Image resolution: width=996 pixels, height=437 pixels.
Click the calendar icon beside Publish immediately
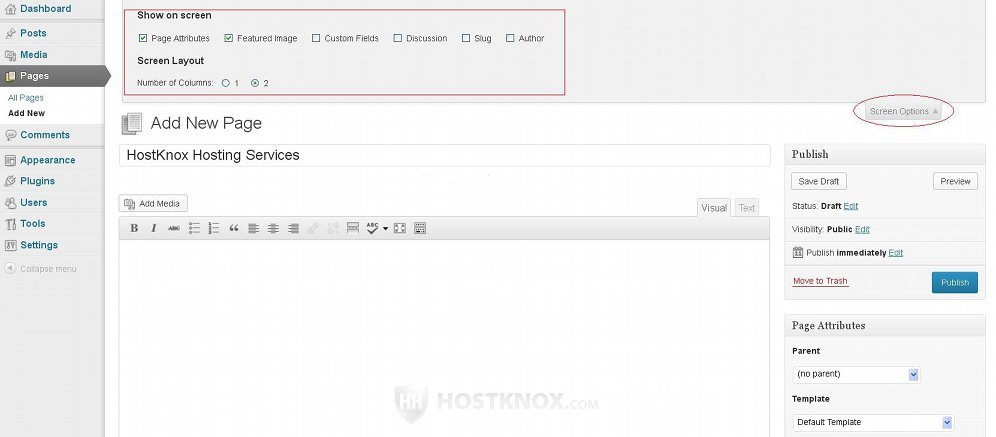pos(798,252)
